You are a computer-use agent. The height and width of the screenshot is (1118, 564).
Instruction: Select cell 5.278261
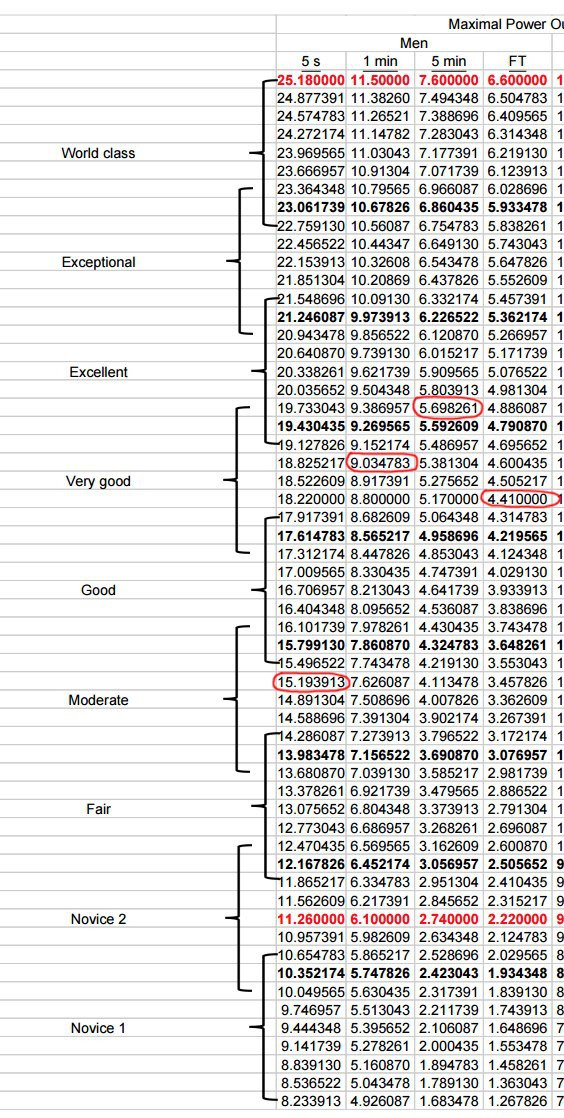pos(380,1047)
